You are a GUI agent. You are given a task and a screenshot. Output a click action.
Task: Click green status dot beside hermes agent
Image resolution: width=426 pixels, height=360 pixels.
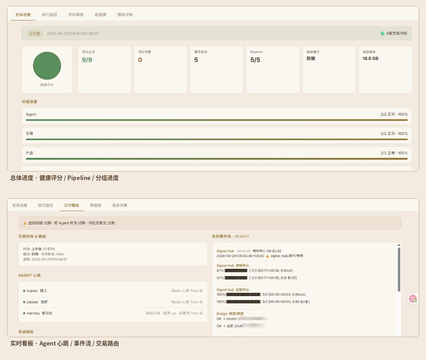point(24,313)
